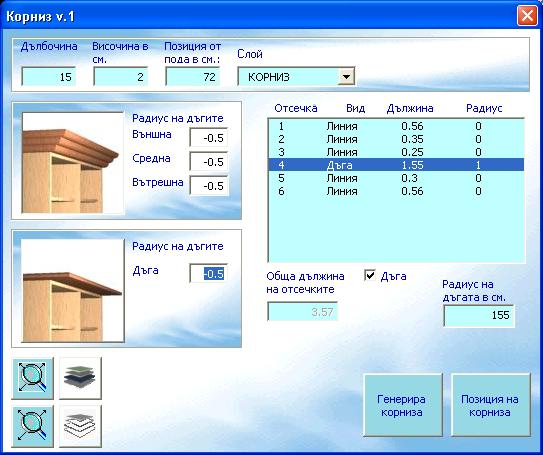Viewport: 543px width, 455px height.
Task: Click the lower zoom extents magnifier icon
Action: click(x=33, y=426)
